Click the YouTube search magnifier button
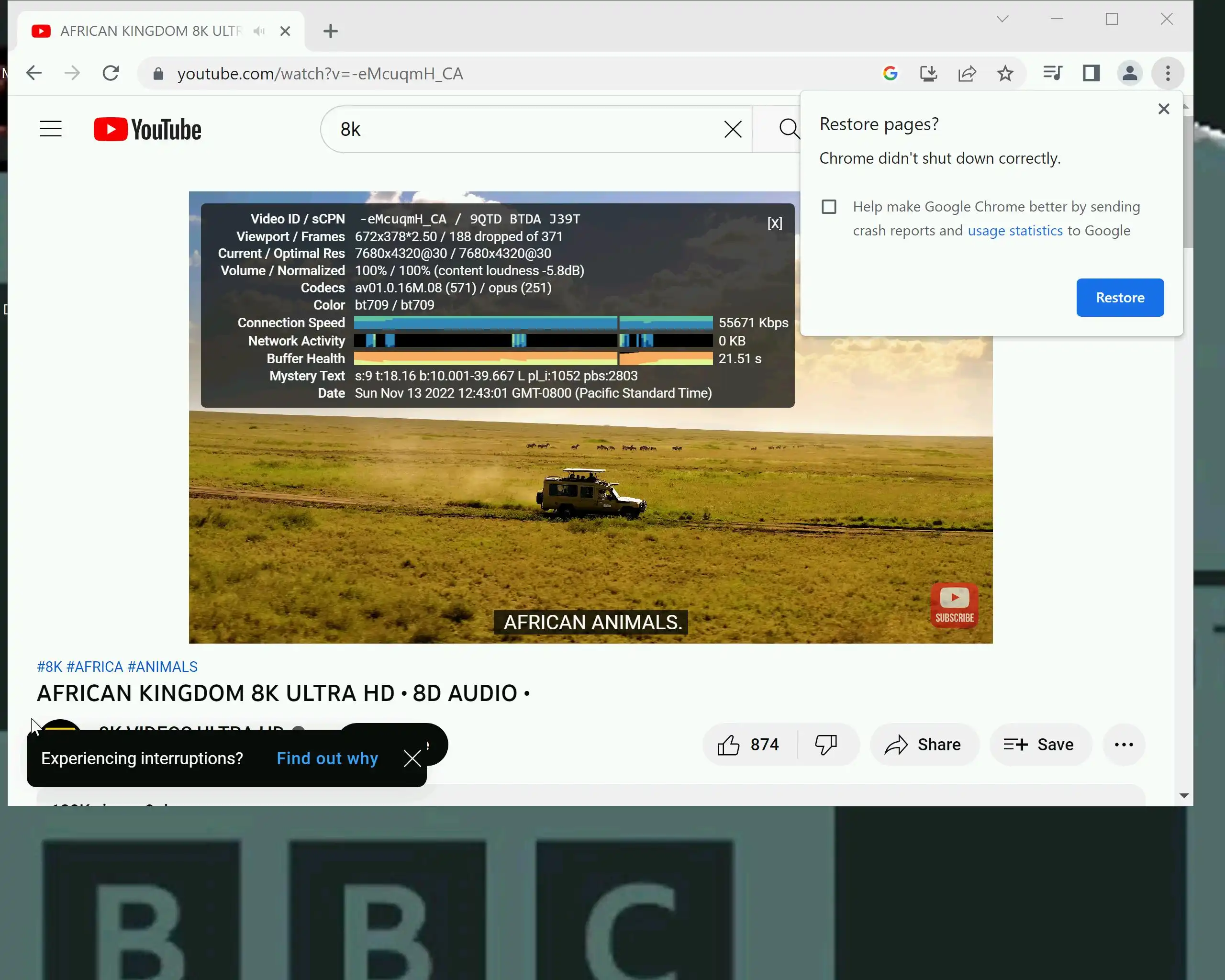The height and width of the screenshot is (980, 1225). coord(788,129)
